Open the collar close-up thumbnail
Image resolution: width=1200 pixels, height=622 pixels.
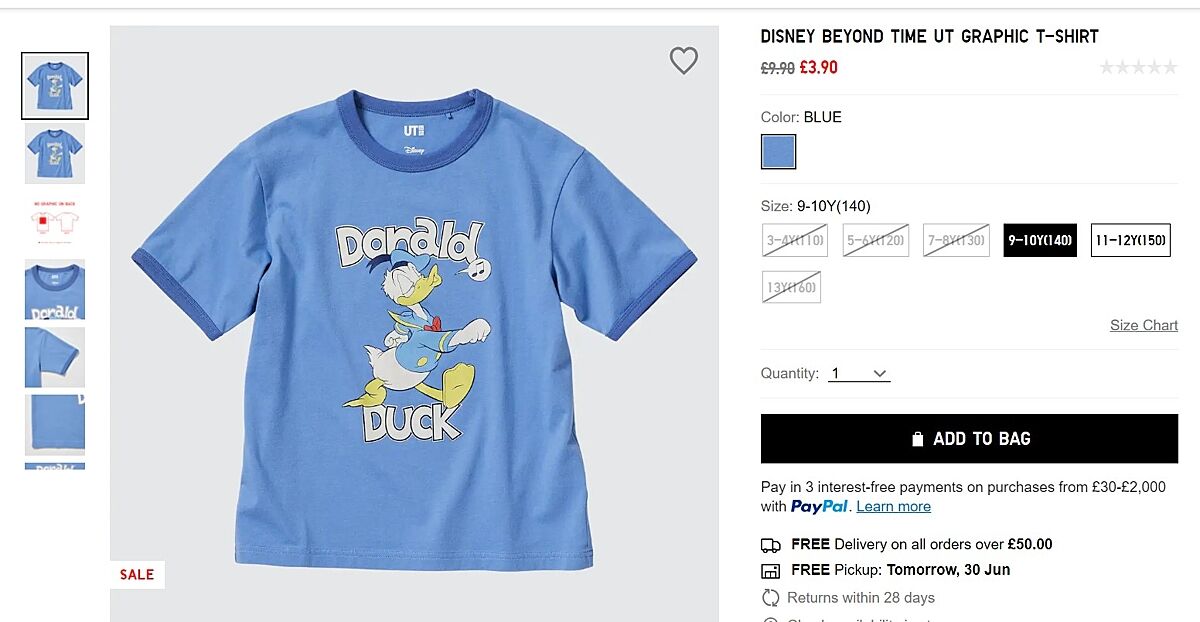[x=55, y=290]
